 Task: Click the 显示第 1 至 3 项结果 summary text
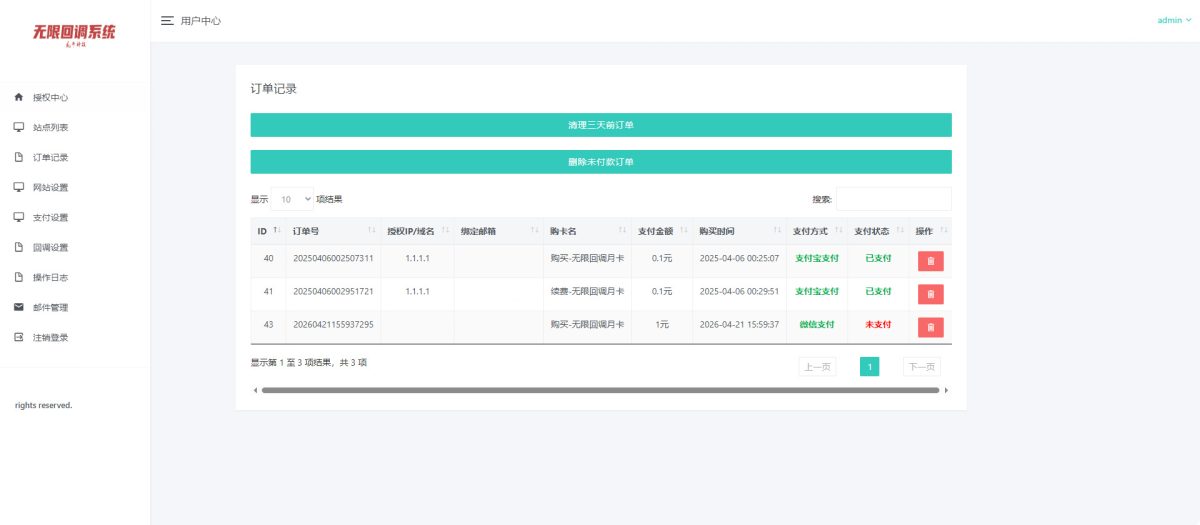pos(309,363)
